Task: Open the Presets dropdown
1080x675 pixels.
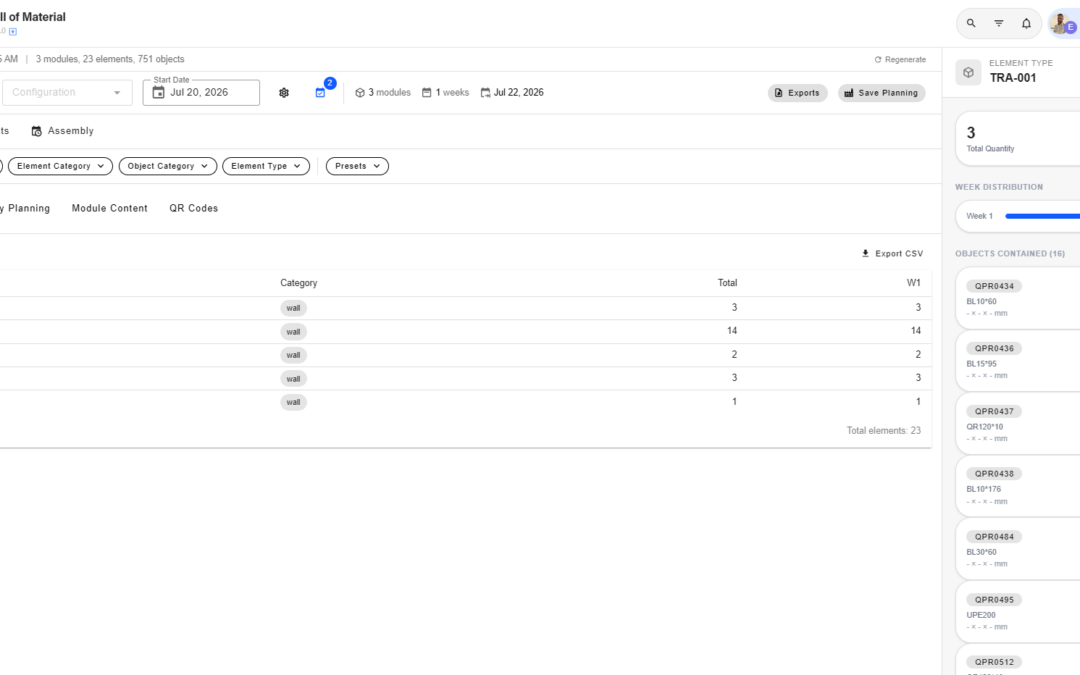Action: pyautogui.click(x=357, y=166)
